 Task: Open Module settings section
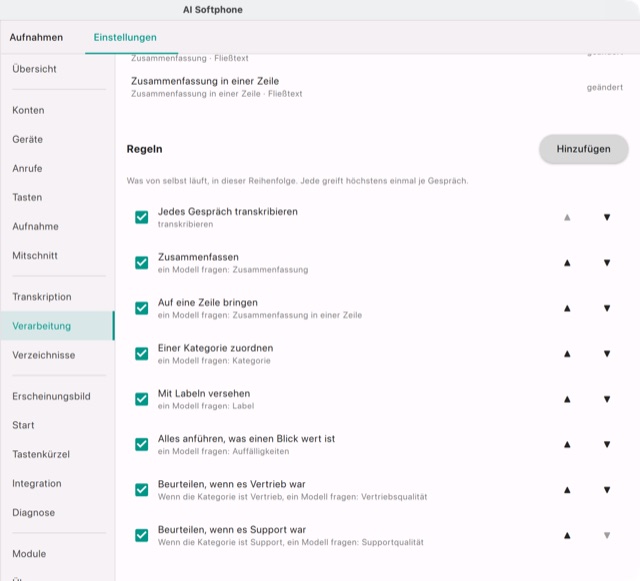click(57, 554)
